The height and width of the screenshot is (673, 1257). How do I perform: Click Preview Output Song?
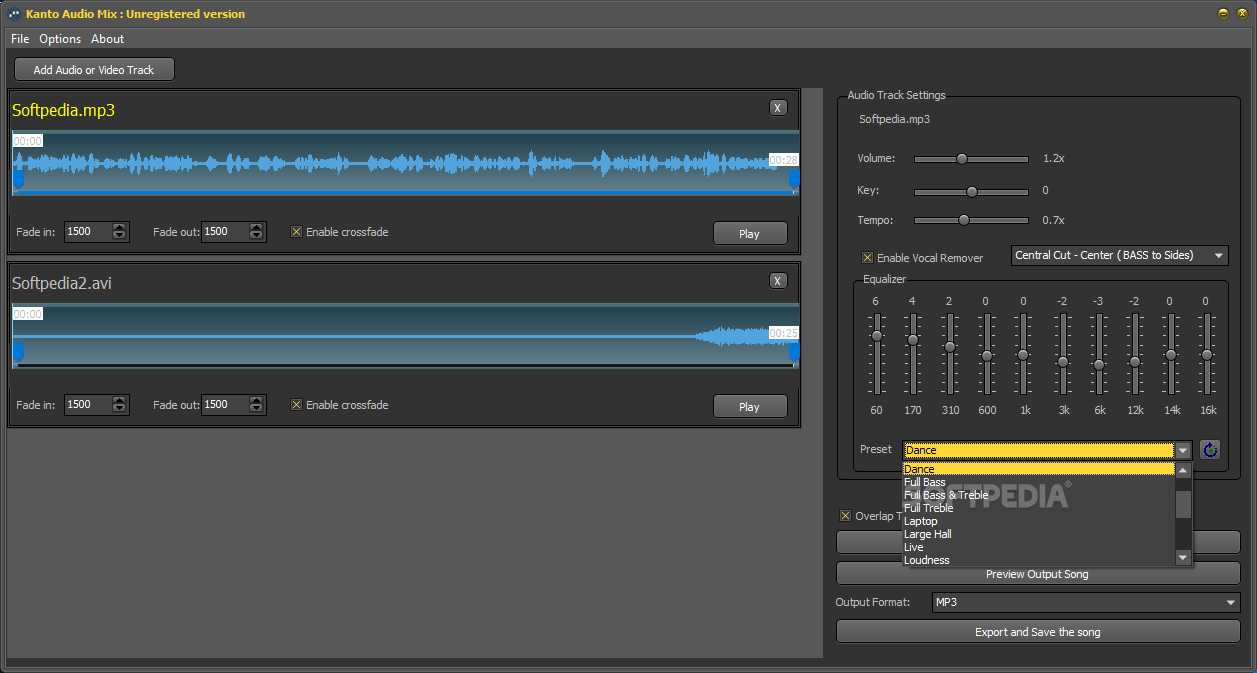(x=1037, y=574)
